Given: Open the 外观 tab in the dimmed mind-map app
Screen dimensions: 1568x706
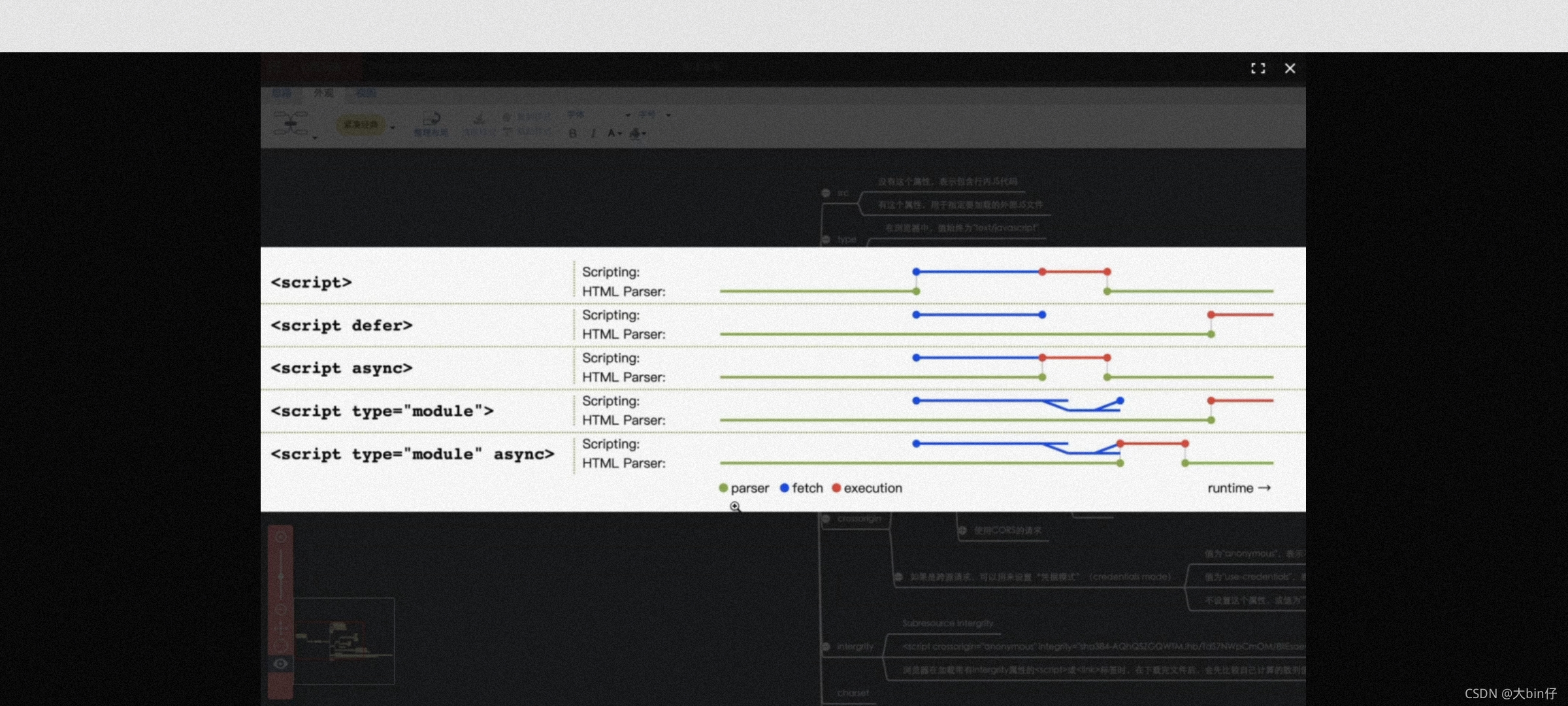Looking at the screenshot, I should click(323, 93).
